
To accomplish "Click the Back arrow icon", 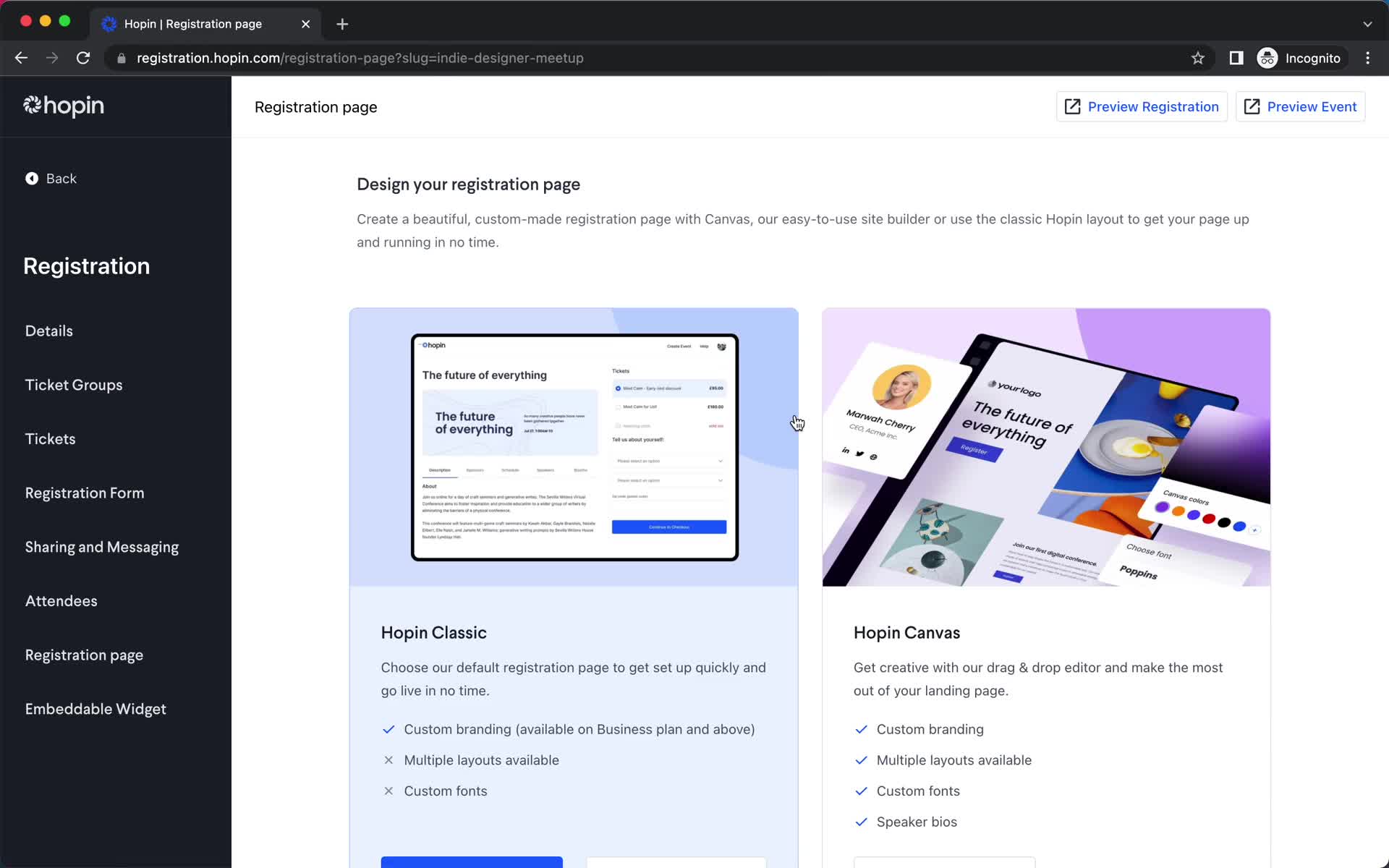I will point(32,179).
